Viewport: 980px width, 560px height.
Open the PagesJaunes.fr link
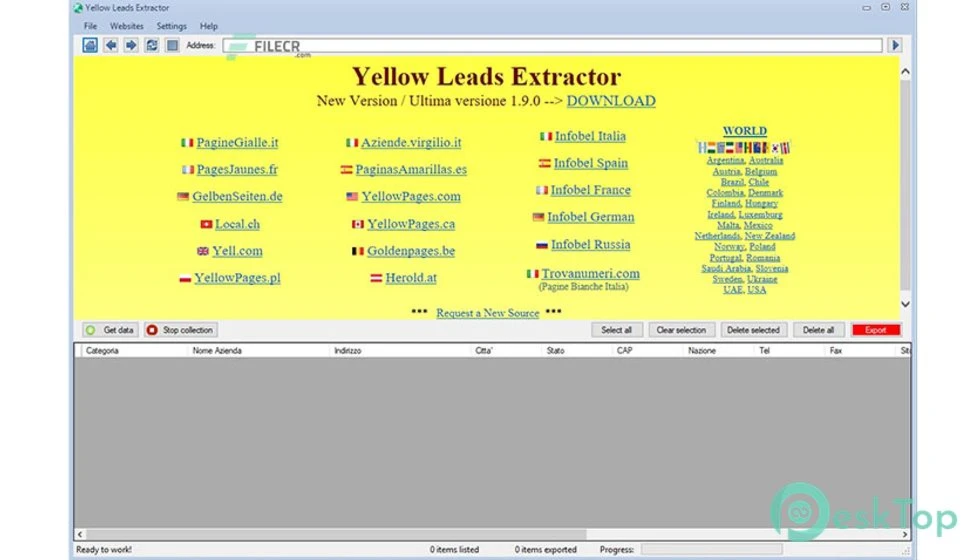coord(238,169)
